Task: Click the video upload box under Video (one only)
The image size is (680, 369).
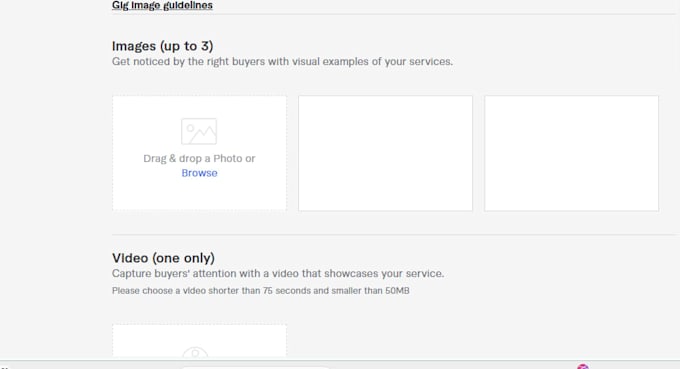Action: 199,341
